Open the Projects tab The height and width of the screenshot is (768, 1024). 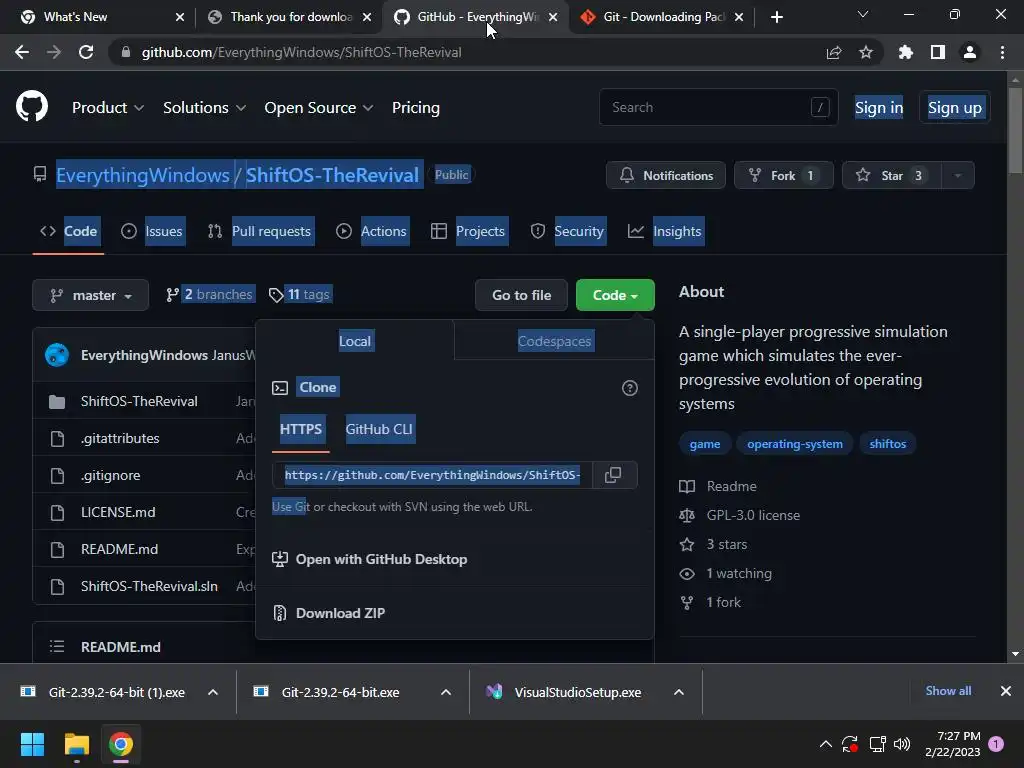(x=468, y=231)
